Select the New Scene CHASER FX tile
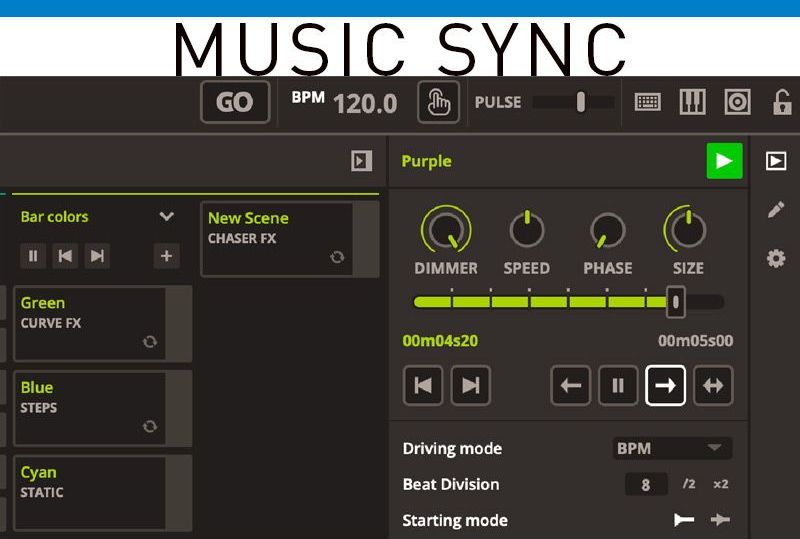The width and height of the screenshot is (800, 539). [290, 239]
